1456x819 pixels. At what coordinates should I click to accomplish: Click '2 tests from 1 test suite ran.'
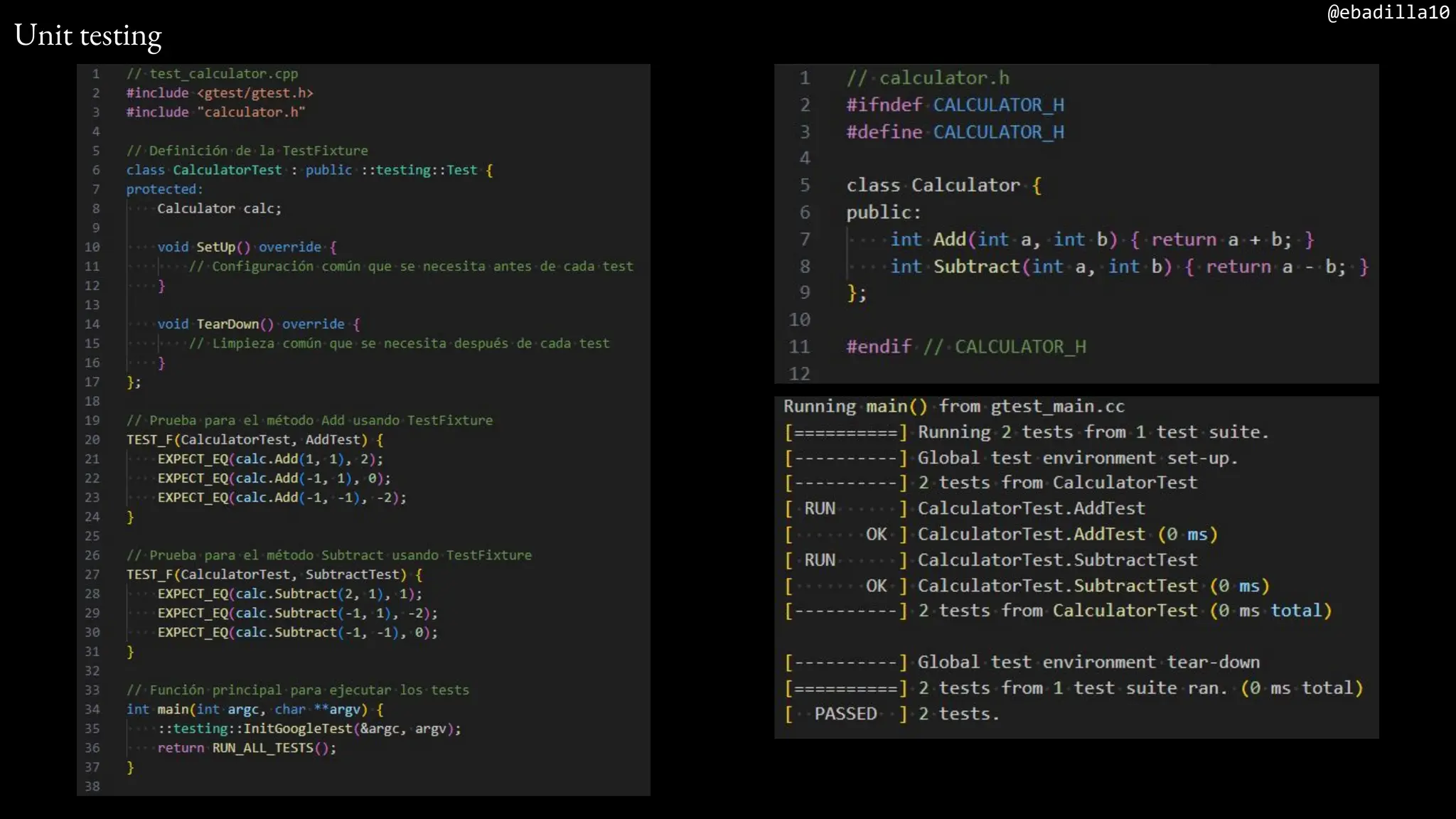click(x=1072, y=687)
